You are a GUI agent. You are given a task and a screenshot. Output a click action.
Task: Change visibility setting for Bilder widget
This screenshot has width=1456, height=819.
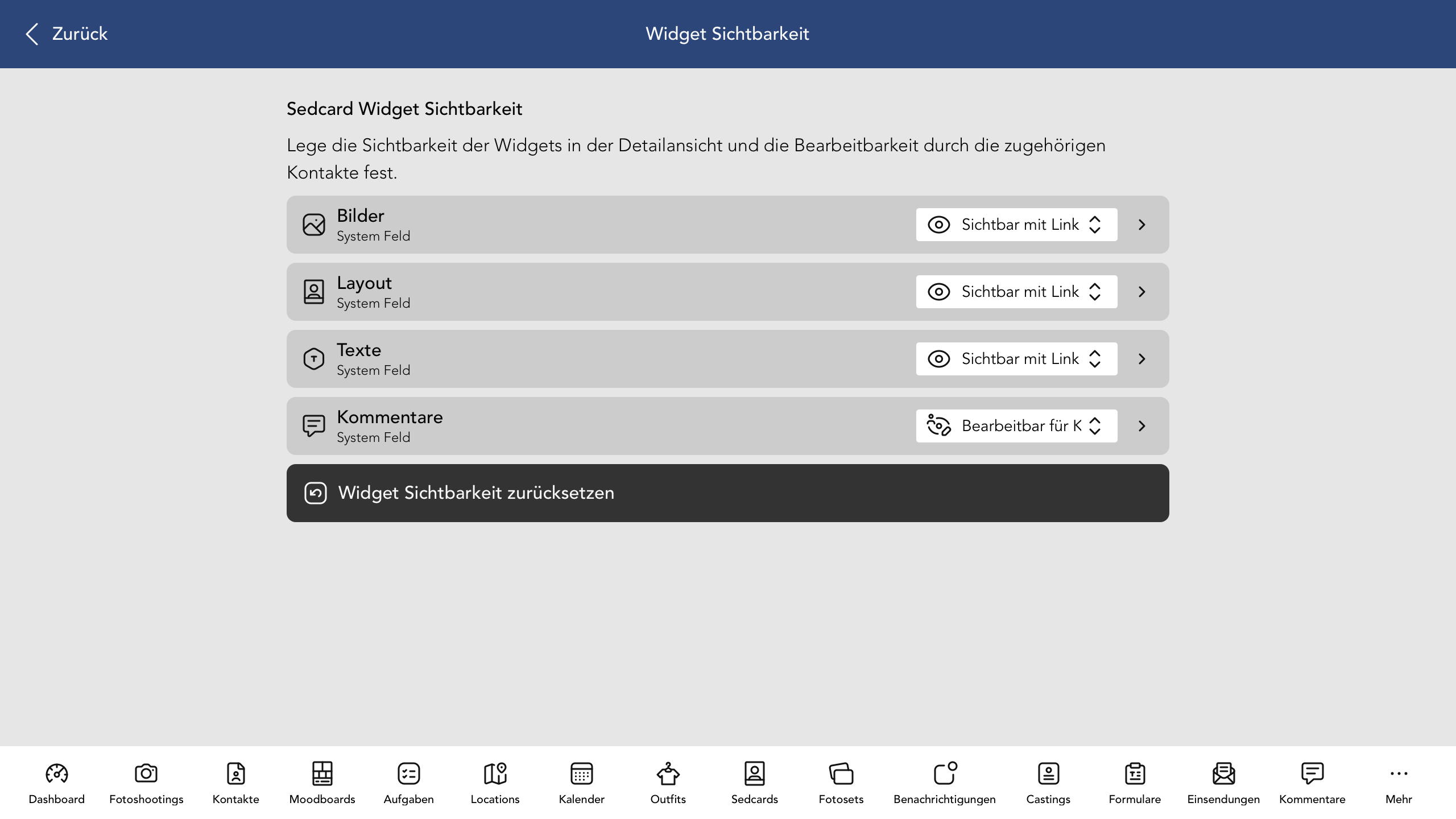(1016, 224)
